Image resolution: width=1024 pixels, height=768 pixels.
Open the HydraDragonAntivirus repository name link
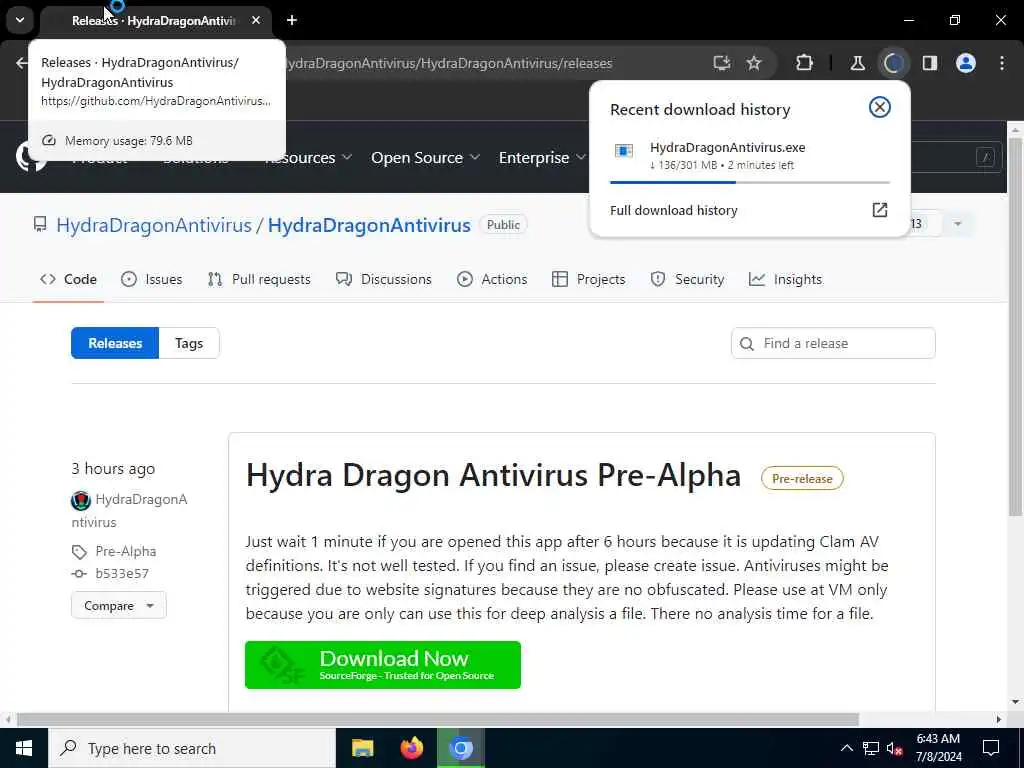coord(369,225)
